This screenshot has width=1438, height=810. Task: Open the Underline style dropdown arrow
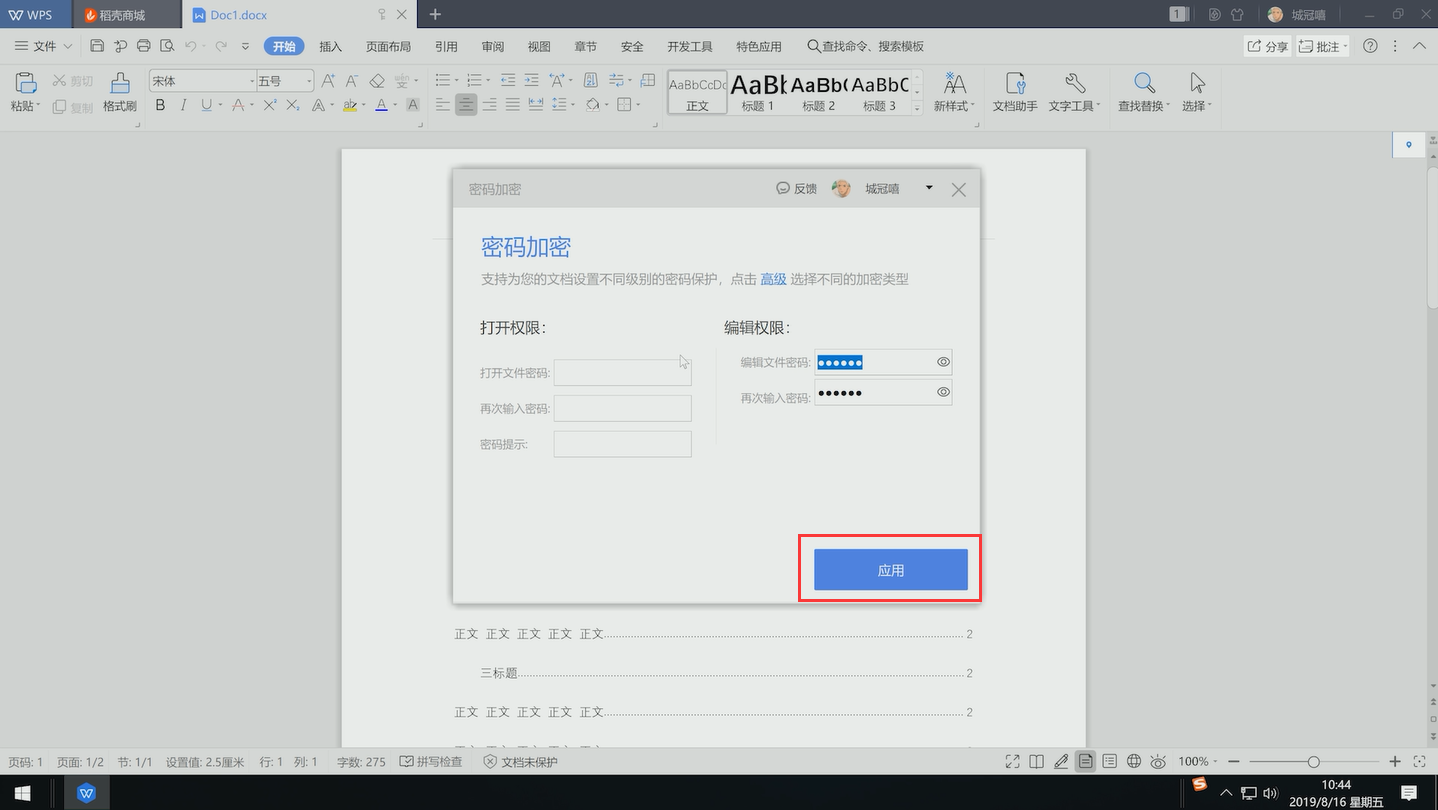(221, 106)
